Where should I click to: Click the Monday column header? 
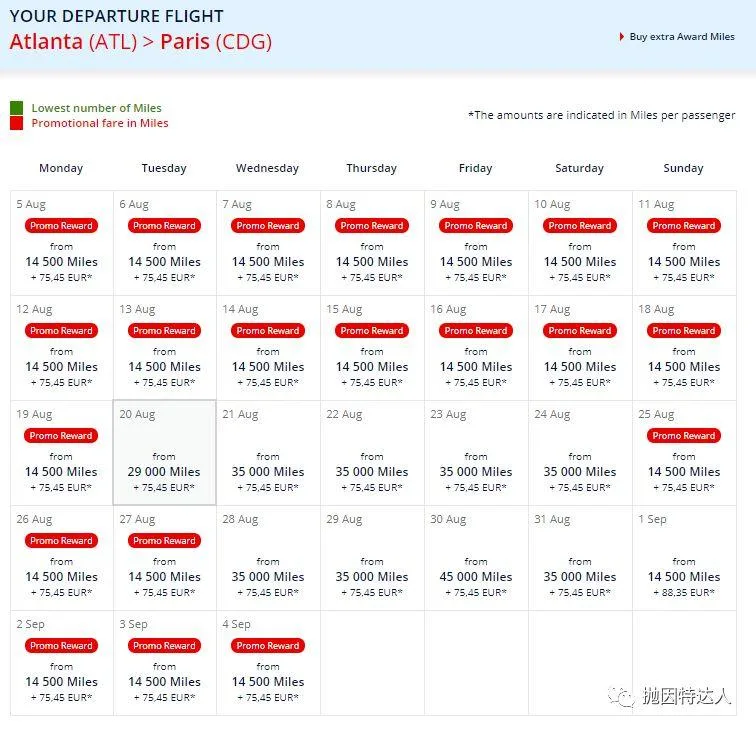coord(61,168)
